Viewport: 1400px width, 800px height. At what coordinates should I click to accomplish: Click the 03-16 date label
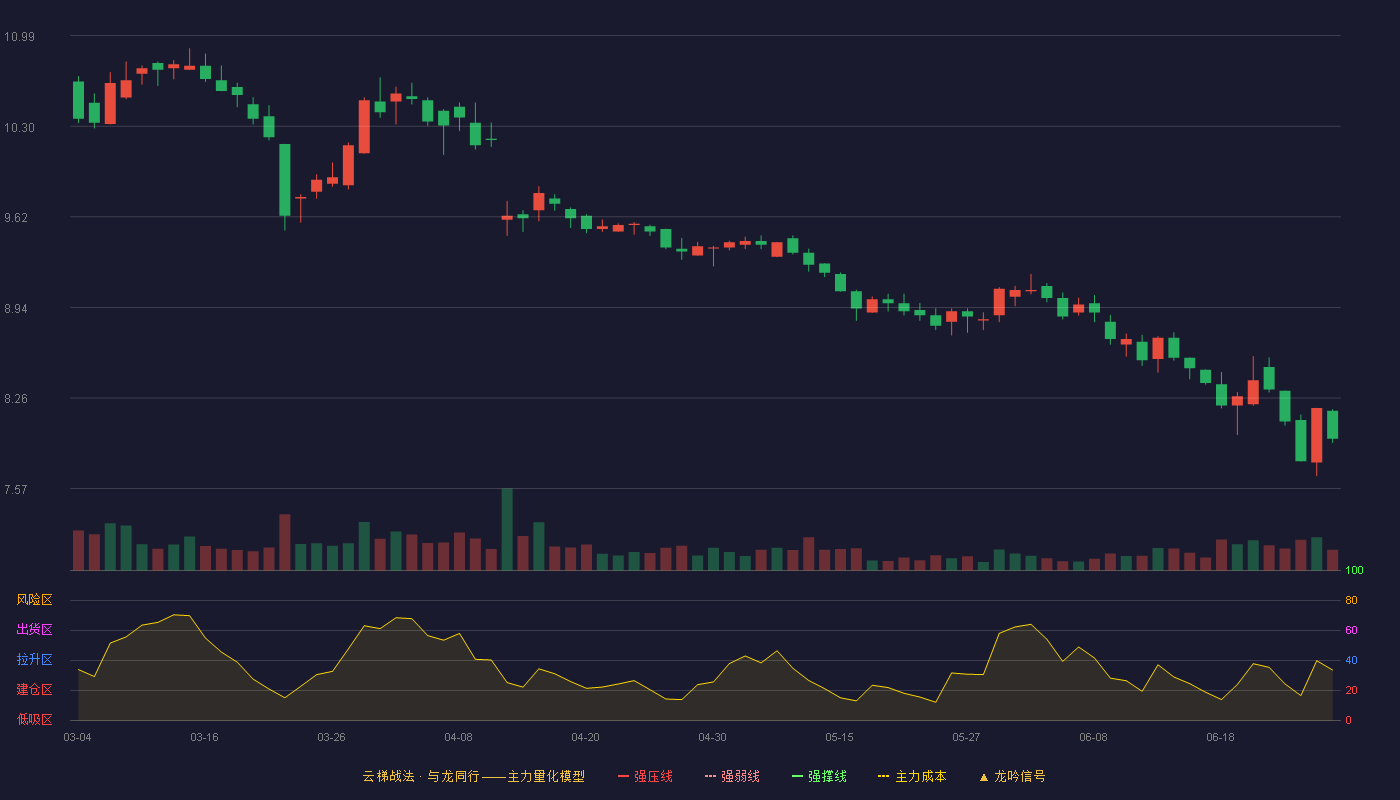204,737
